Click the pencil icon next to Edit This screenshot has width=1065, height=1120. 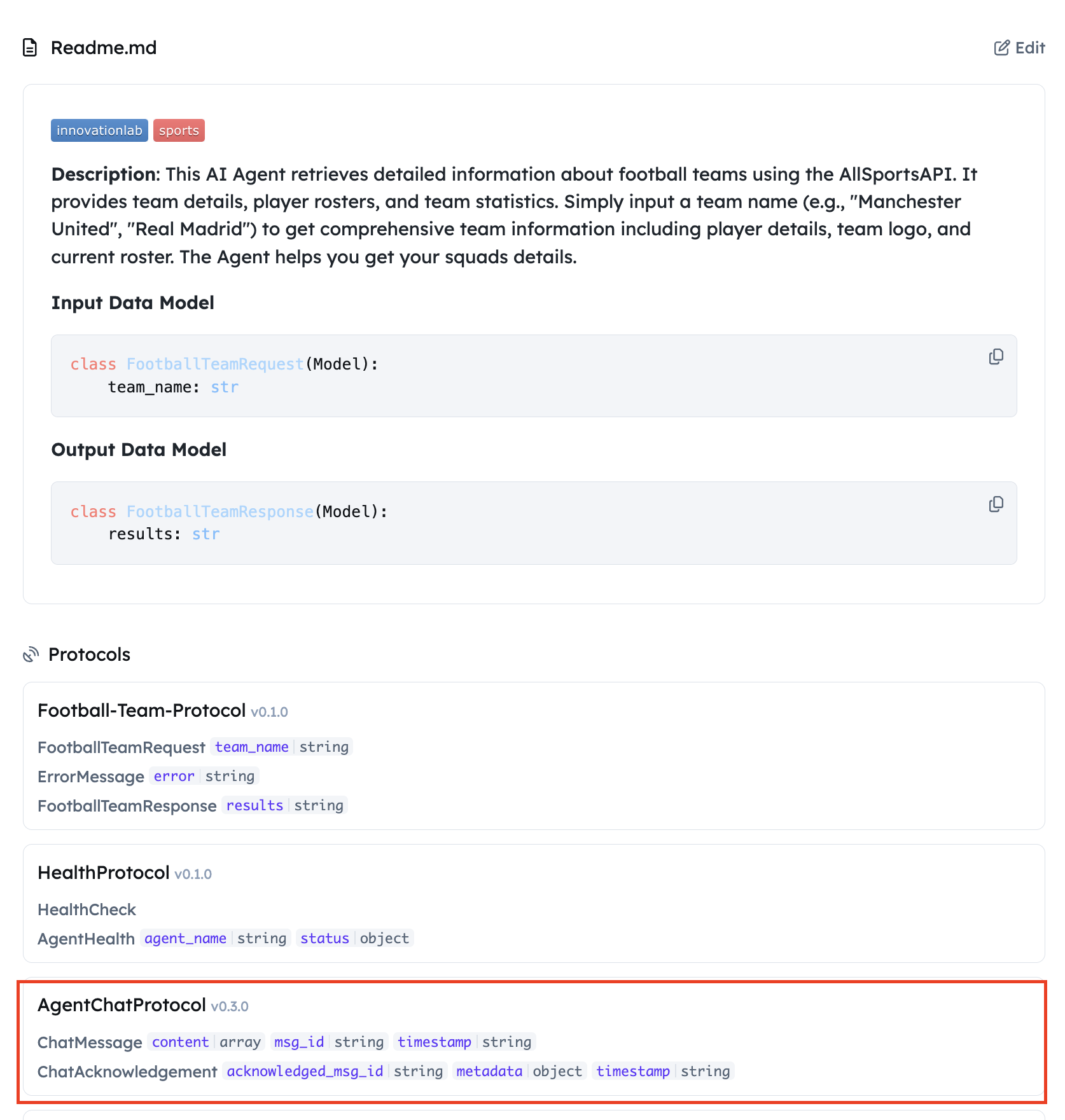pos(1002,47)
